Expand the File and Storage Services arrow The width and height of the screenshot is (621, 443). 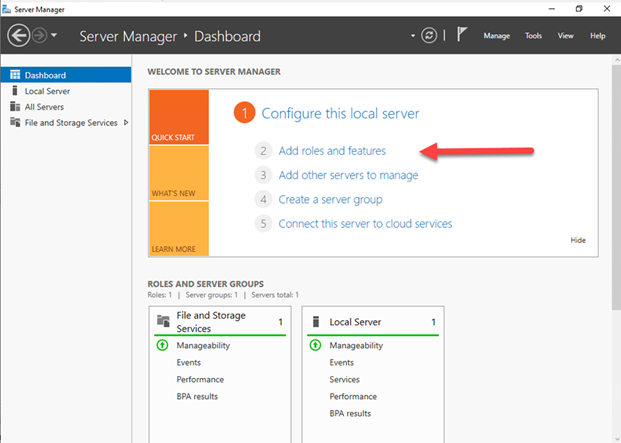click(x=126, y=123)
